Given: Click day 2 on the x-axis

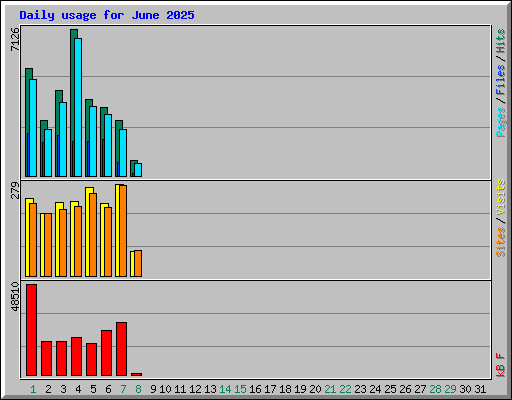Looking at the screenshot, I should [48, 389].
